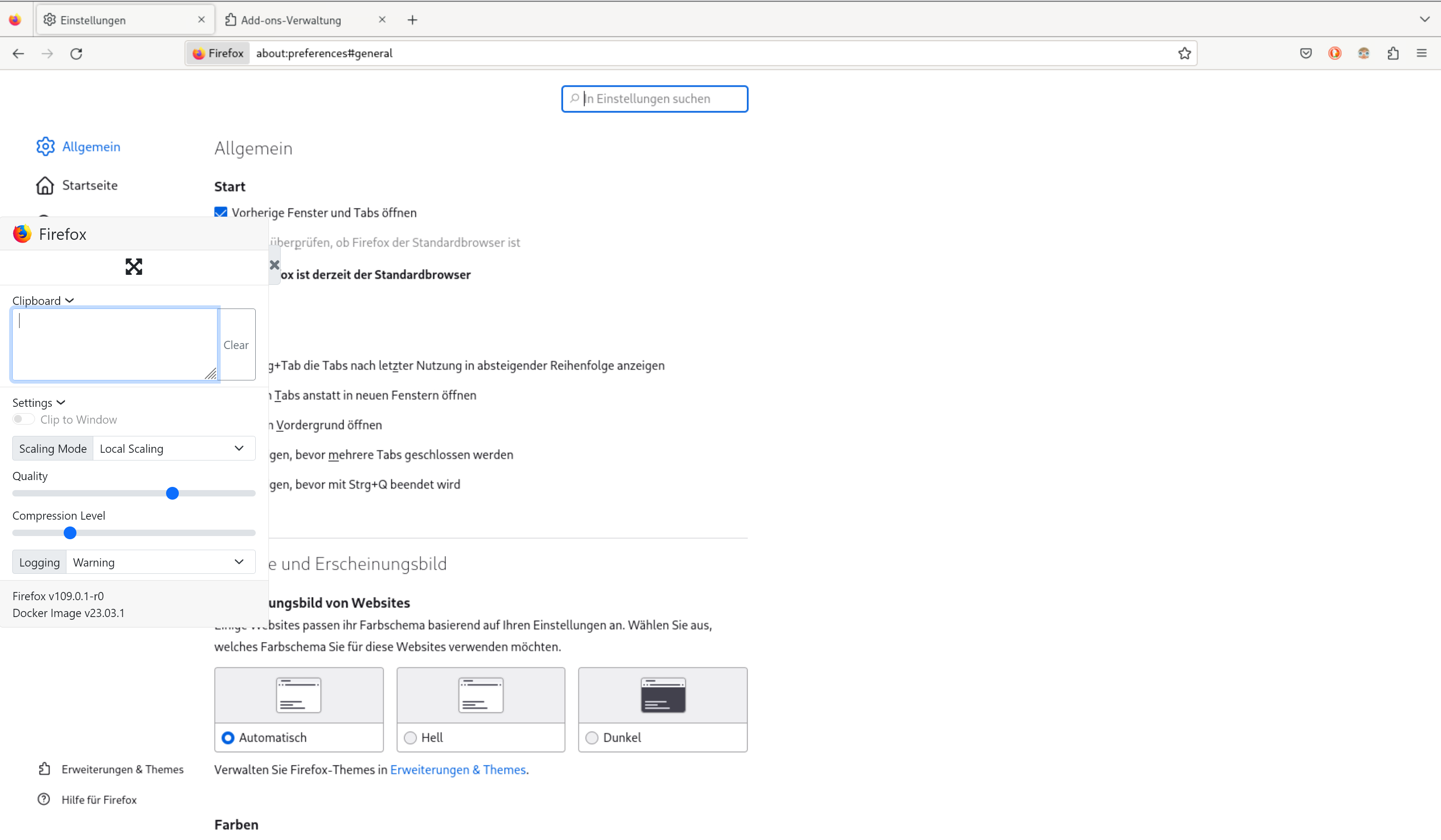Screen dimensions: 1441x840
Task: Click the reload page icon
Action: point(76,53)
